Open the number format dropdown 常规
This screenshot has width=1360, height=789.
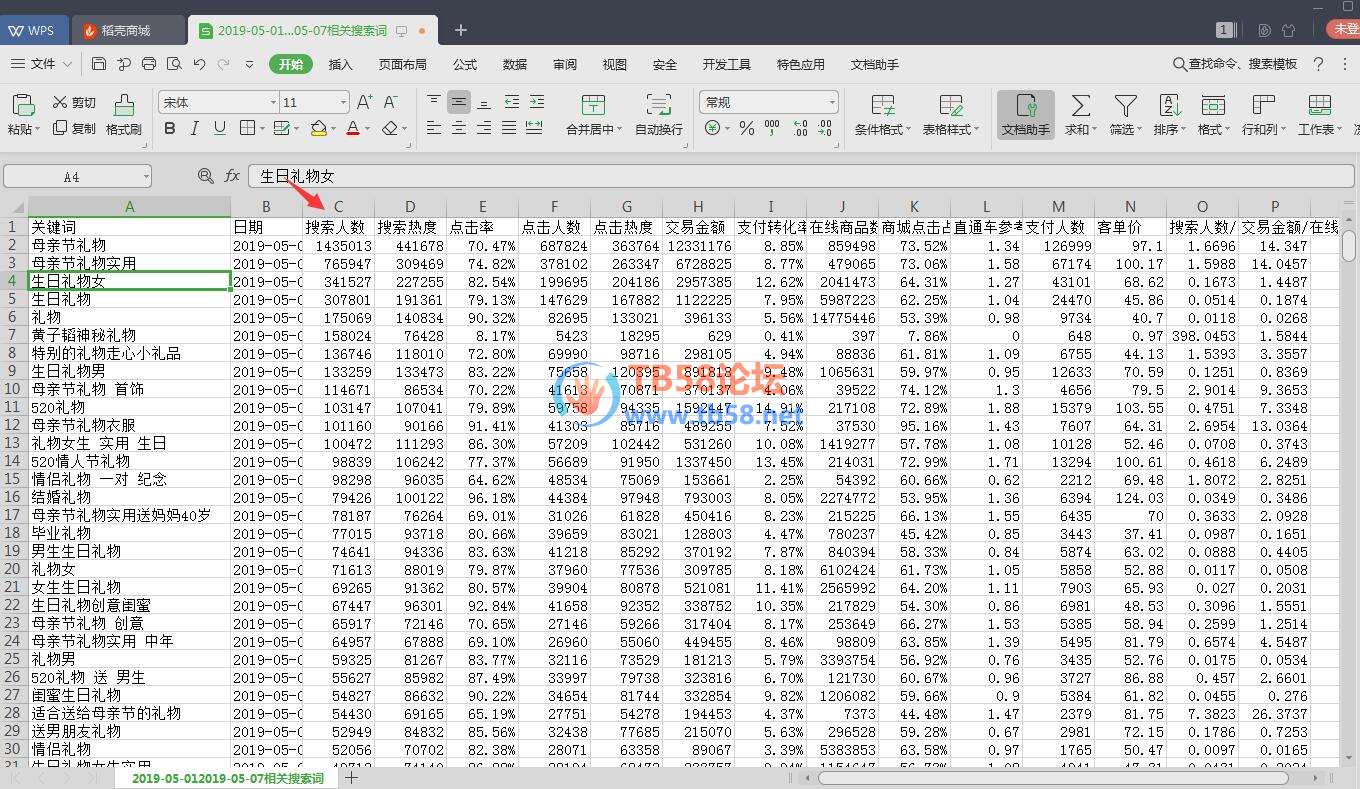[x=831, y=102]
